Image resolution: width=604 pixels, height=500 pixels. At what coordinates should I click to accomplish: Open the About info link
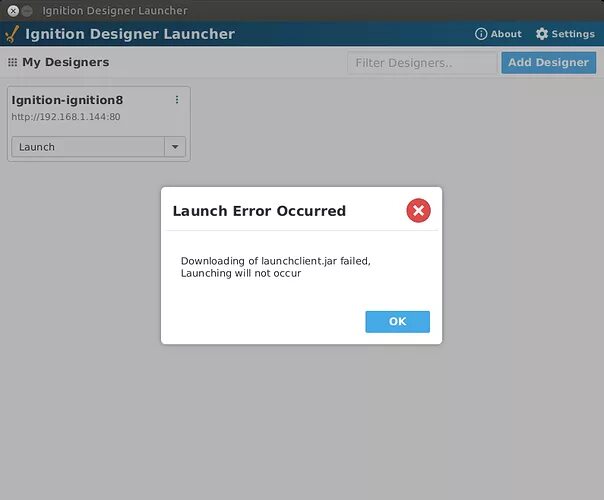tap(498, 34)
